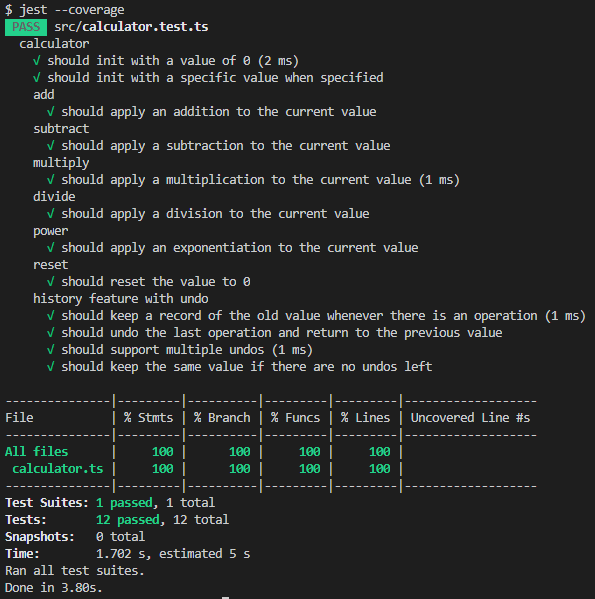595x599 pixels.
Task: Click the checkmark beside 'should apply a division'
Action: click(x=50, y=214)
